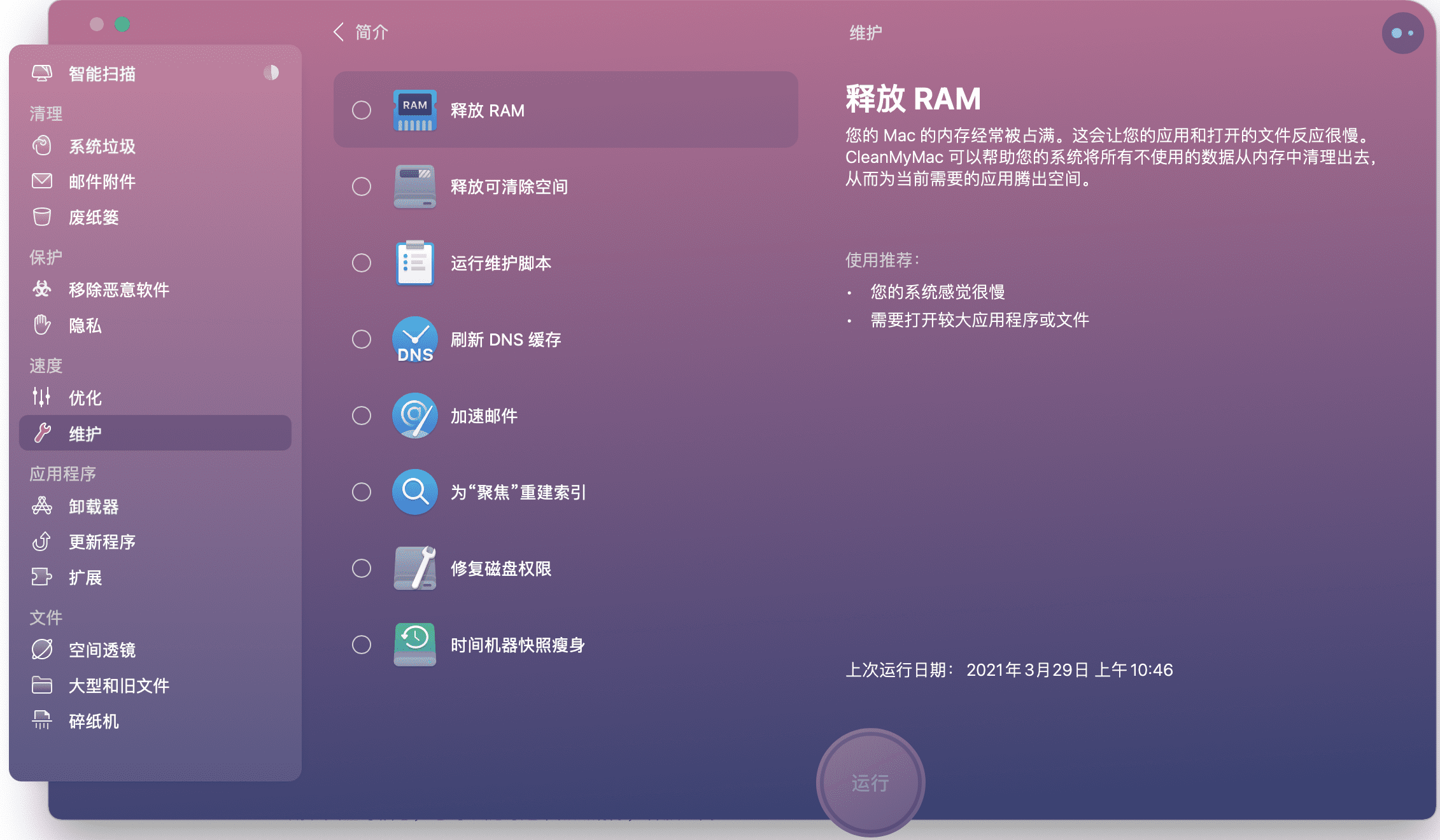The image size is (1440, 840).
Task: Click the 运行维护脚本 task label
Action: coord(501,263)
